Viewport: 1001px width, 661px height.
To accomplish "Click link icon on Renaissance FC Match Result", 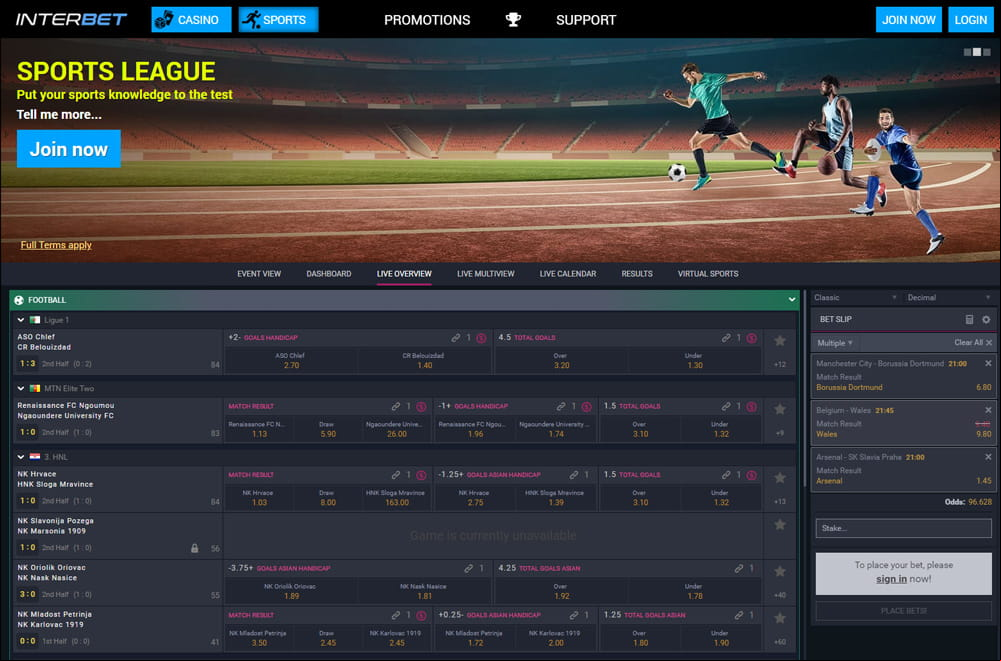I will [396, 406].
